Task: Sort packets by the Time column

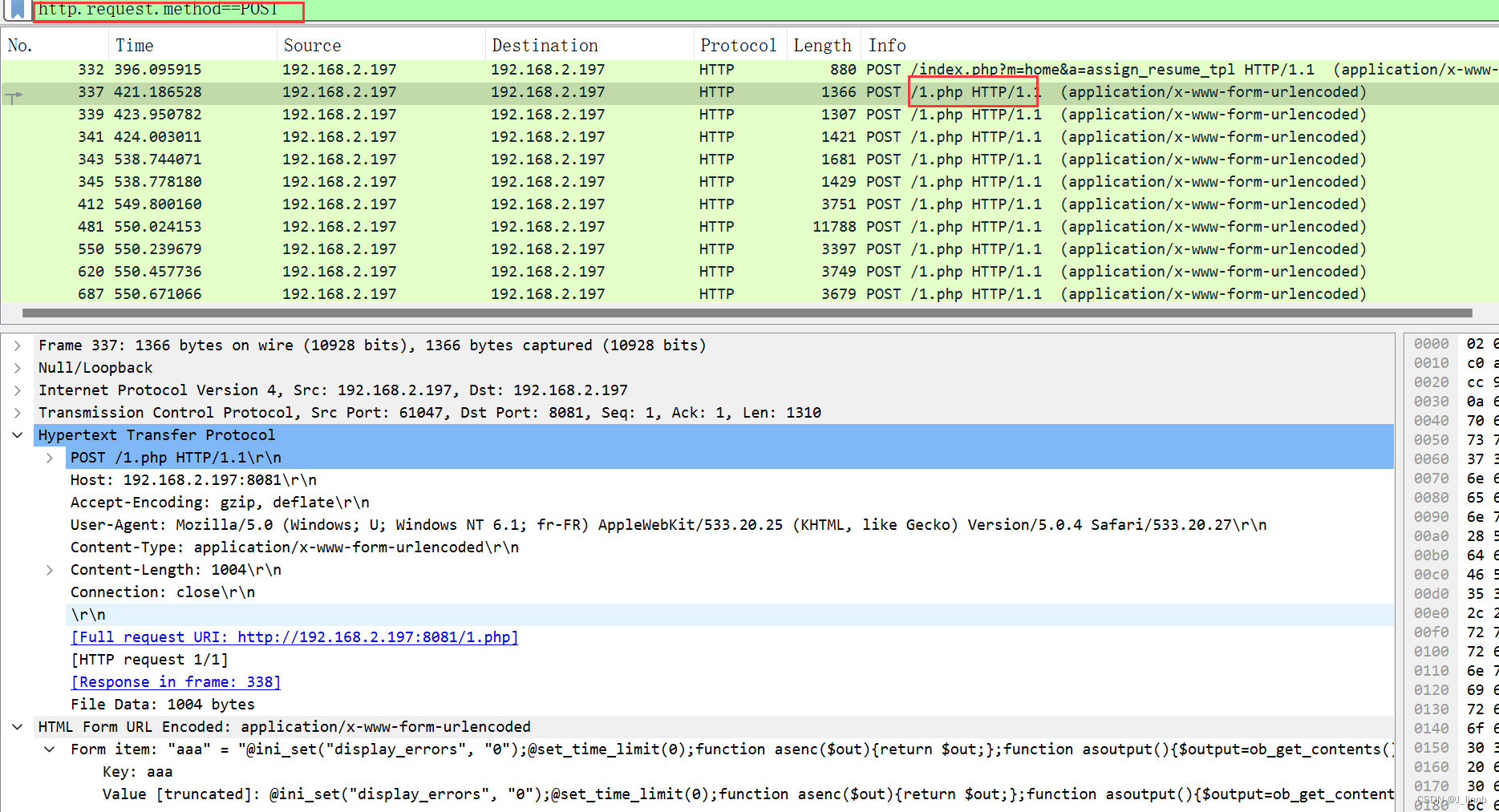Action: (134, 45)
